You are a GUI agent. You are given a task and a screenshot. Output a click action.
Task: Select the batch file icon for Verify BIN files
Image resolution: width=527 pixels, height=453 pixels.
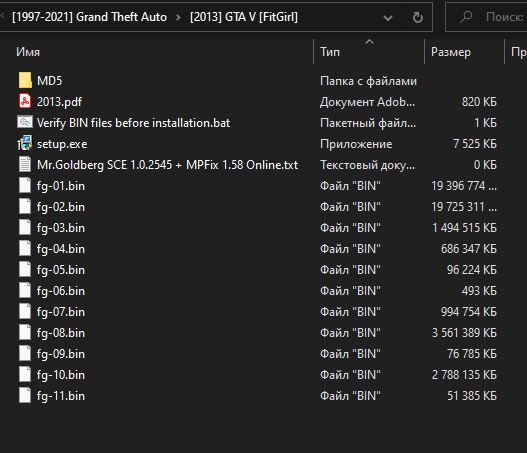(x=25, y=122)
